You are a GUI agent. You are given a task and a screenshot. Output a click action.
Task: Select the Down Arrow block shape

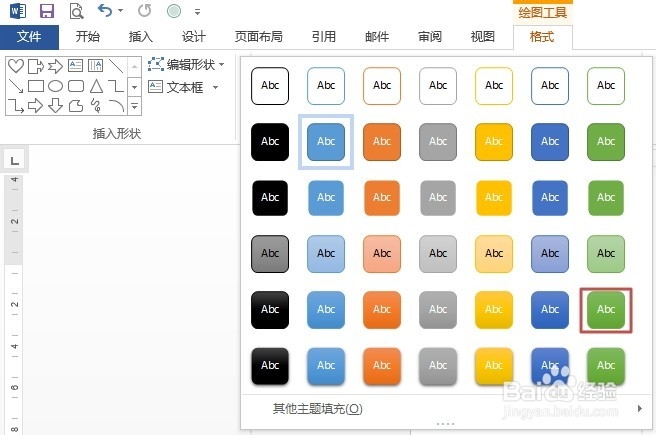[x=55, y=106]
